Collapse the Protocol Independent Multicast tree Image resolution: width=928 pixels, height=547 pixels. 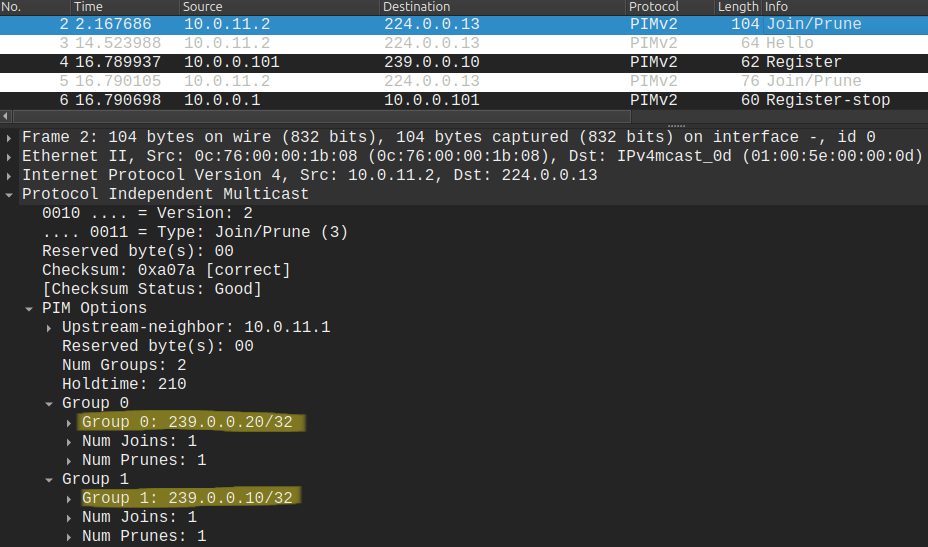pos(10,194)
